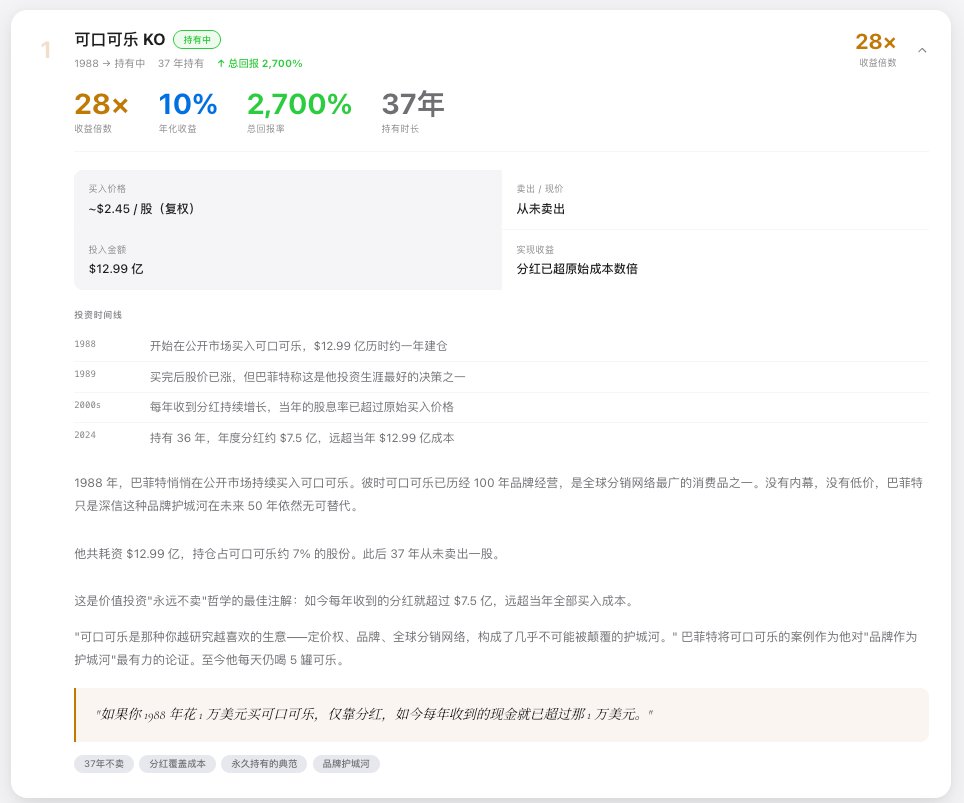Image resolution: width=964 pixels, height=803 pixels.
Task: Click the 卖出 / 现价 label
Action: point(540,189)
